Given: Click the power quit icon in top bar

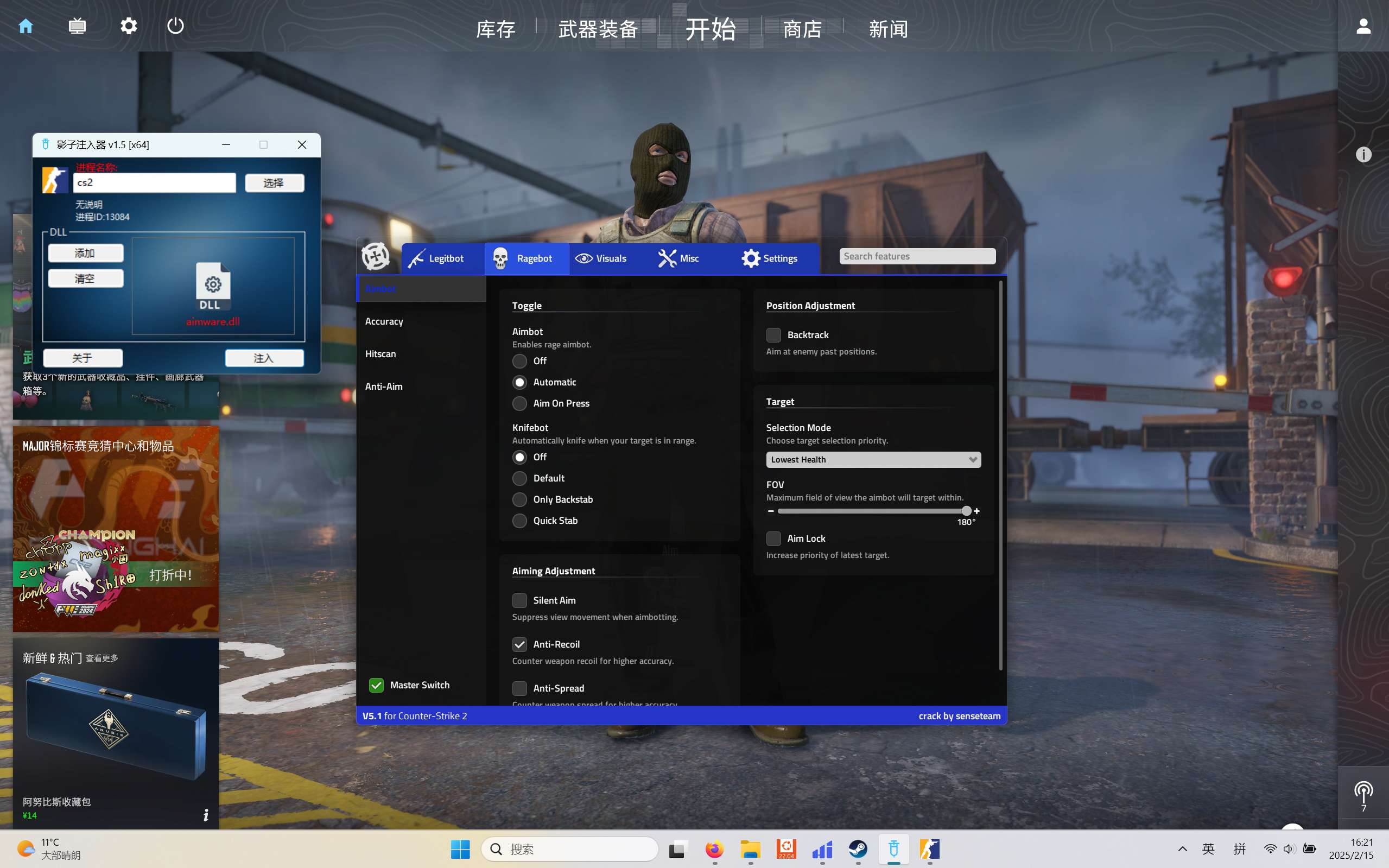Looking at the screenshot, I should point(175,26).
